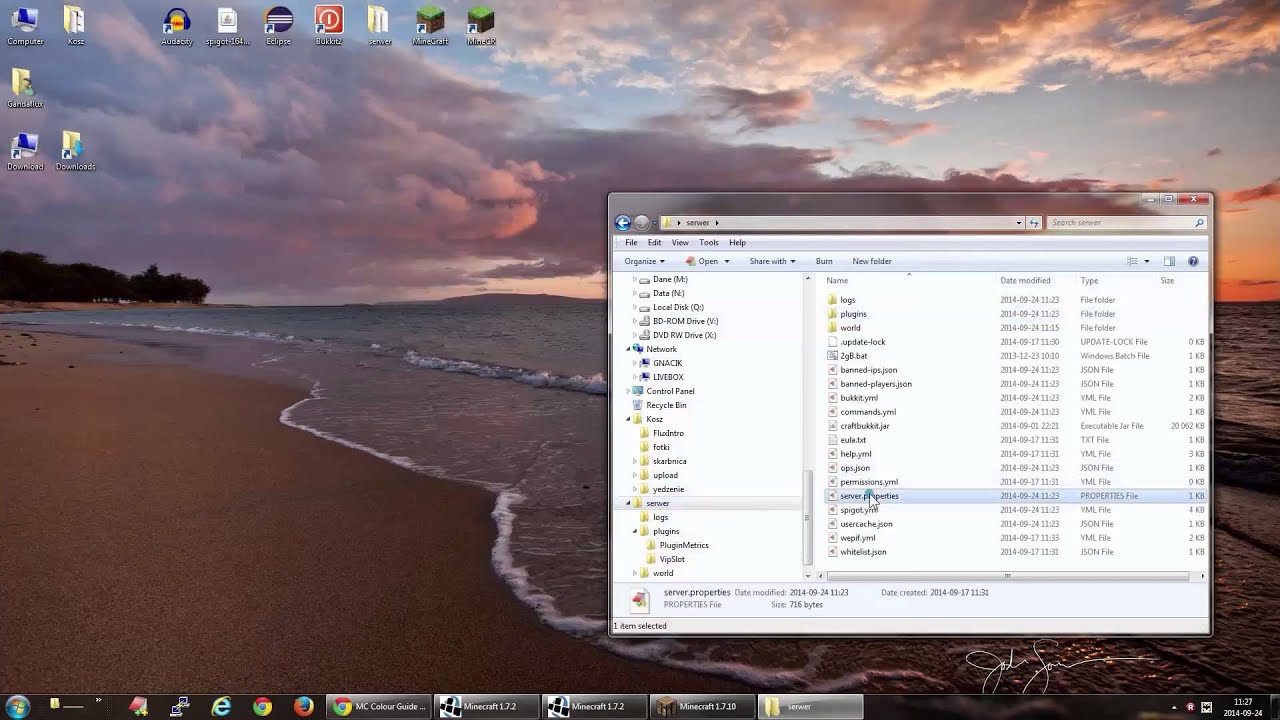Toggle the preview pane button
The height and width of the screenshot is (720, 1280).
click(1169, 261)
